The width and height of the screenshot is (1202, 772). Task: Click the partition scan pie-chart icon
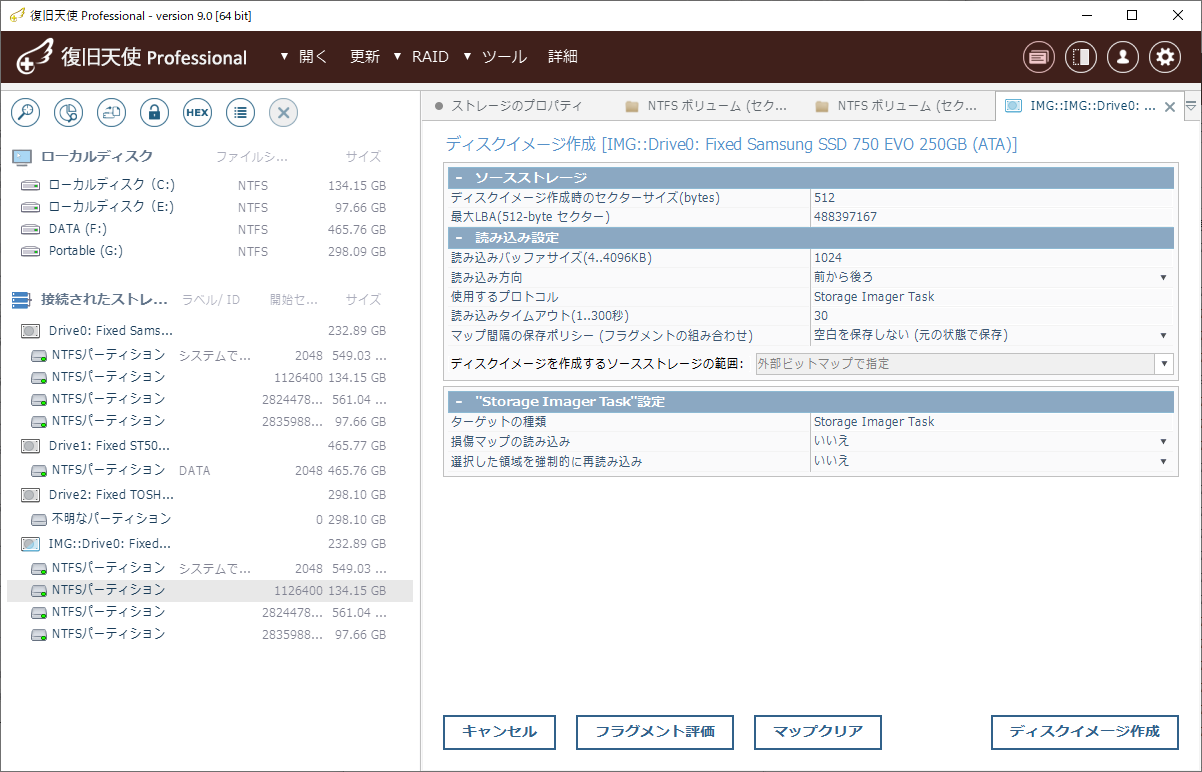tap(68, 113)
